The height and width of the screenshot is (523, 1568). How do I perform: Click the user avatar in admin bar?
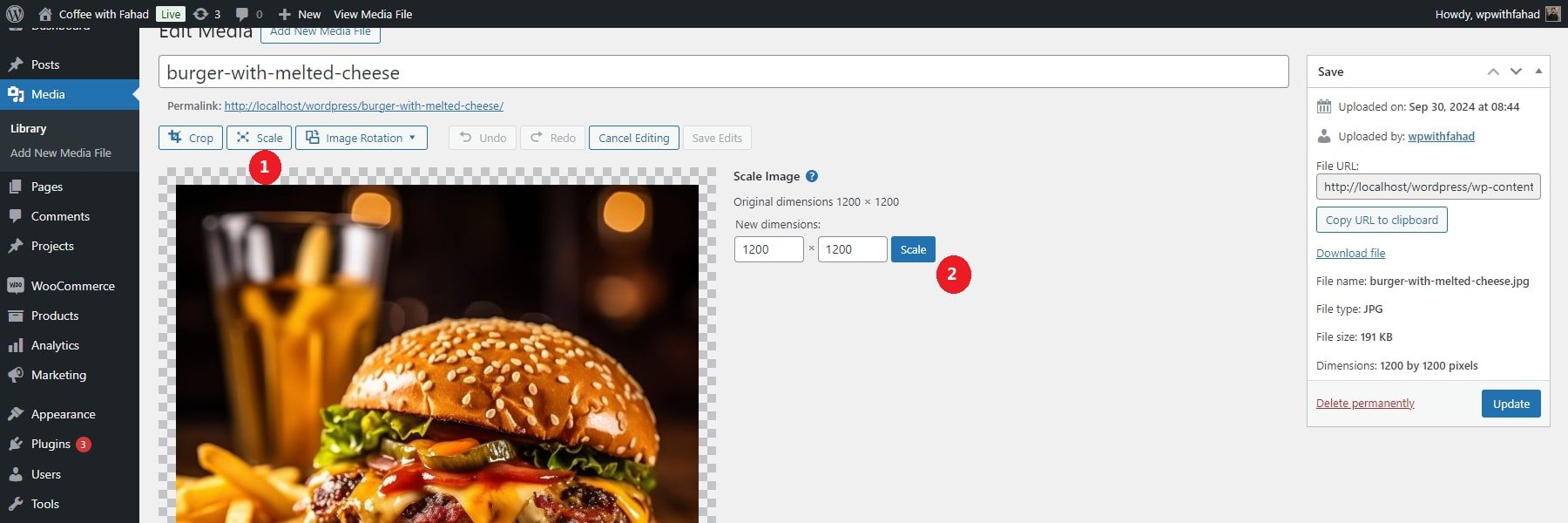pyautogui.click(x=1553, y=14)
